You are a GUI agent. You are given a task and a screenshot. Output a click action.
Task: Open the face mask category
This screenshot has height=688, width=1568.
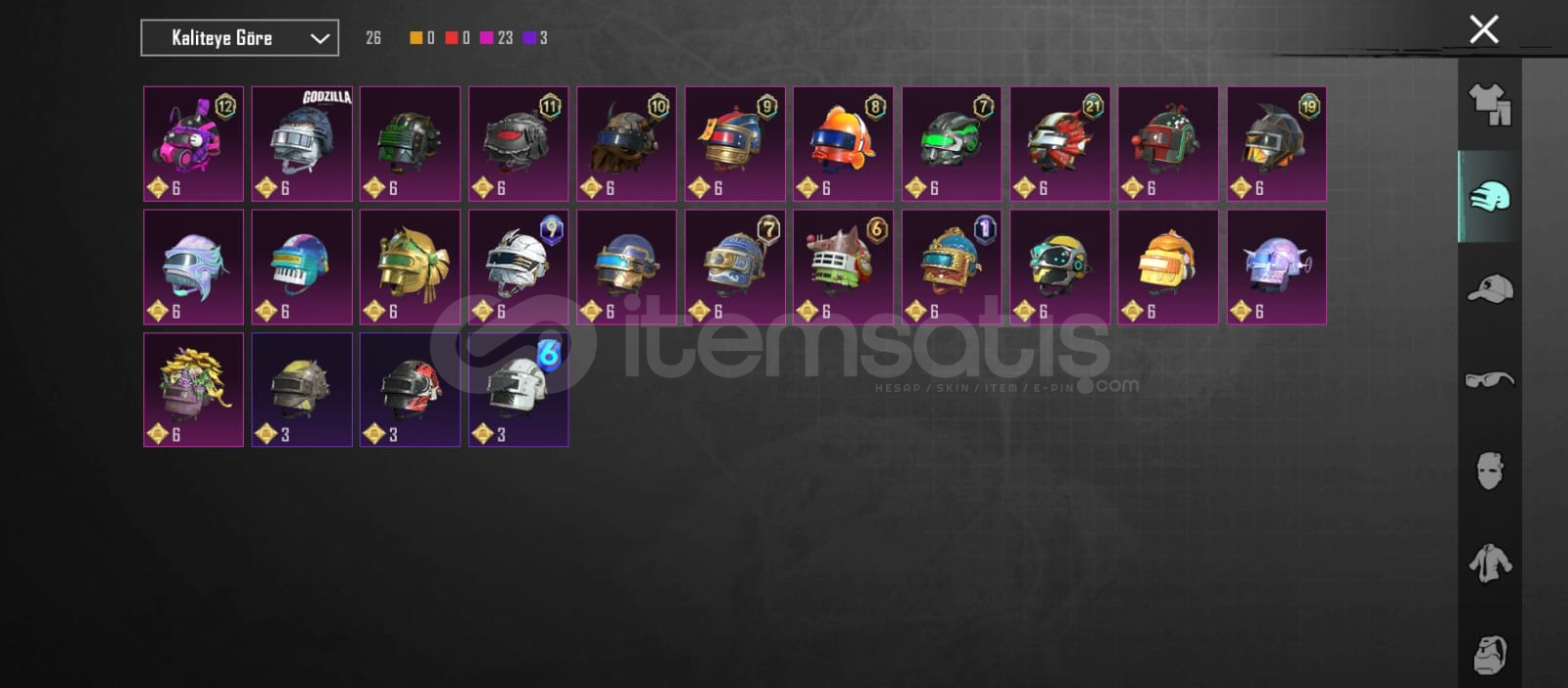point(1490,470)
